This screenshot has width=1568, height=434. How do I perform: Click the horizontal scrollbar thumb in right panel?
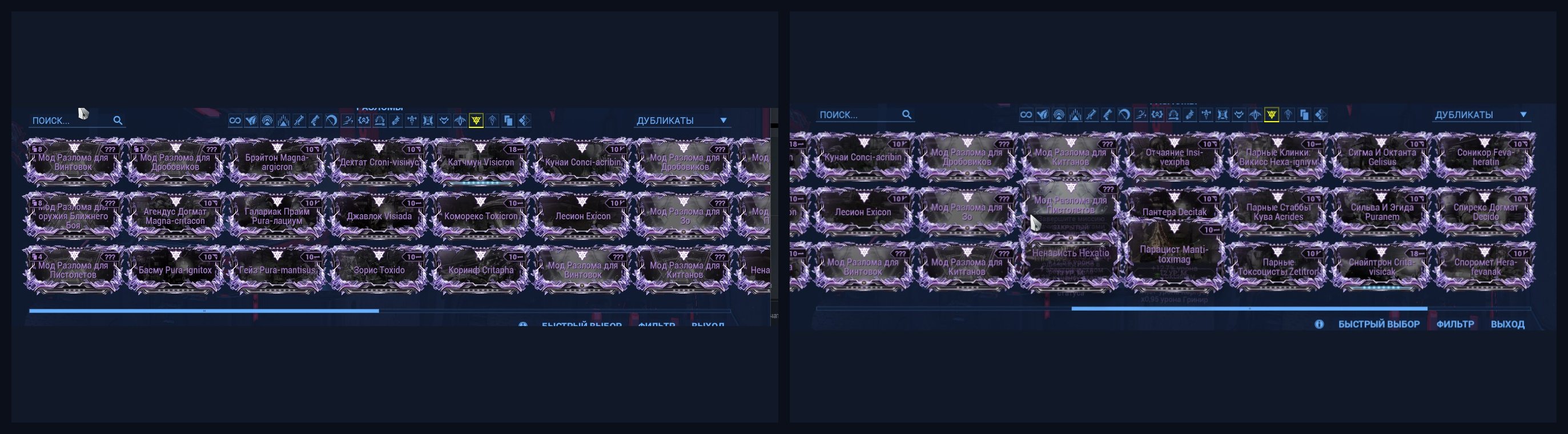1249,308
